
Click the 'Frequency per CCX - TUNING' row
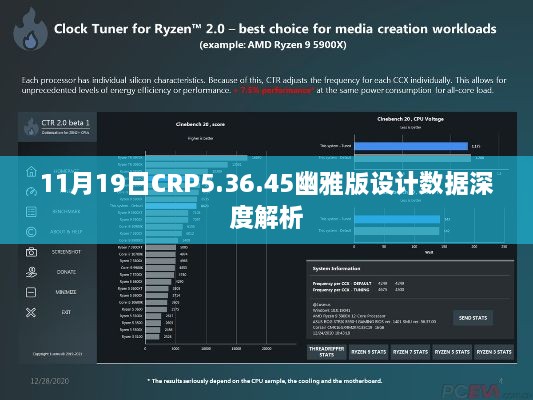[x=358, y=290]
